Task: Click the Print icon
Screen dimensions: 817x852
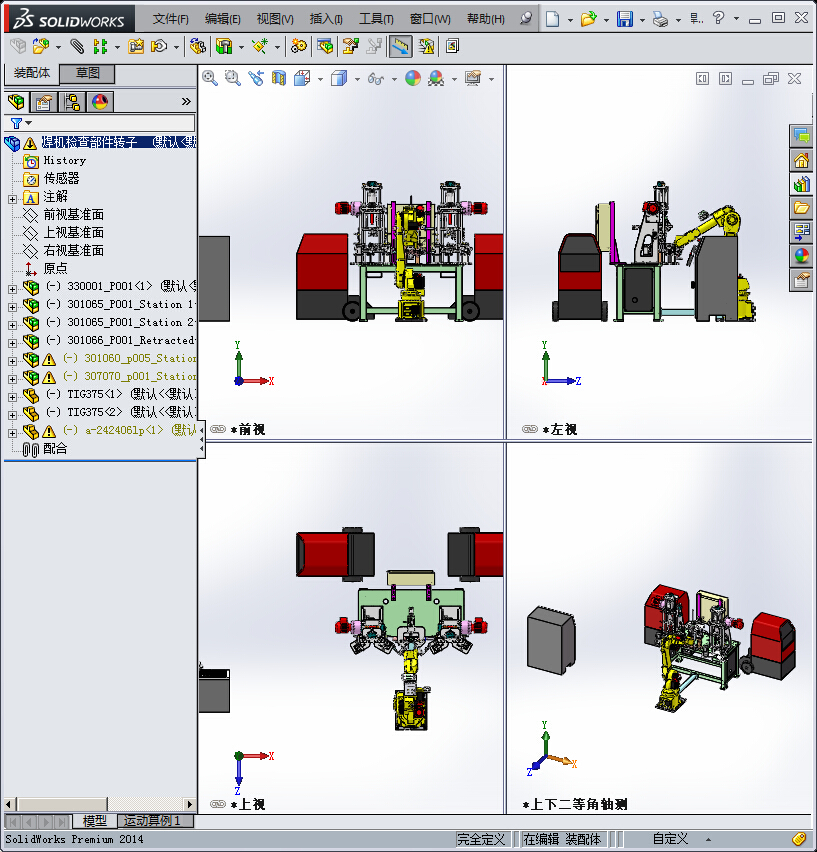Action: click(x=661, y=20)
